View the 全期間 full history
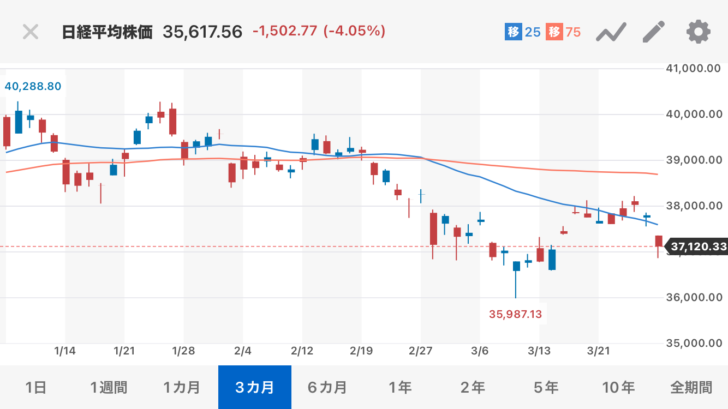 point(692,387)
